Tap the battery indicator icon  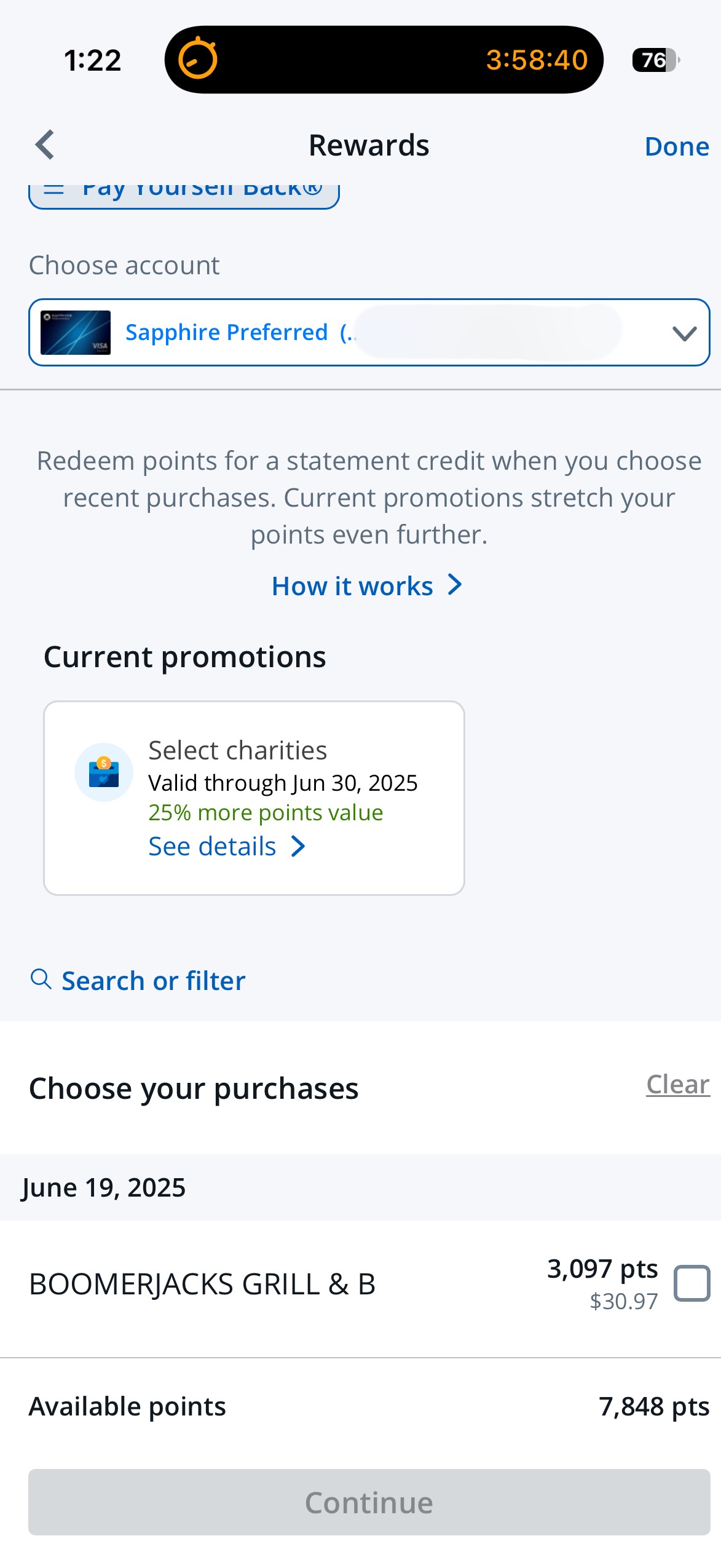[656, 60]
